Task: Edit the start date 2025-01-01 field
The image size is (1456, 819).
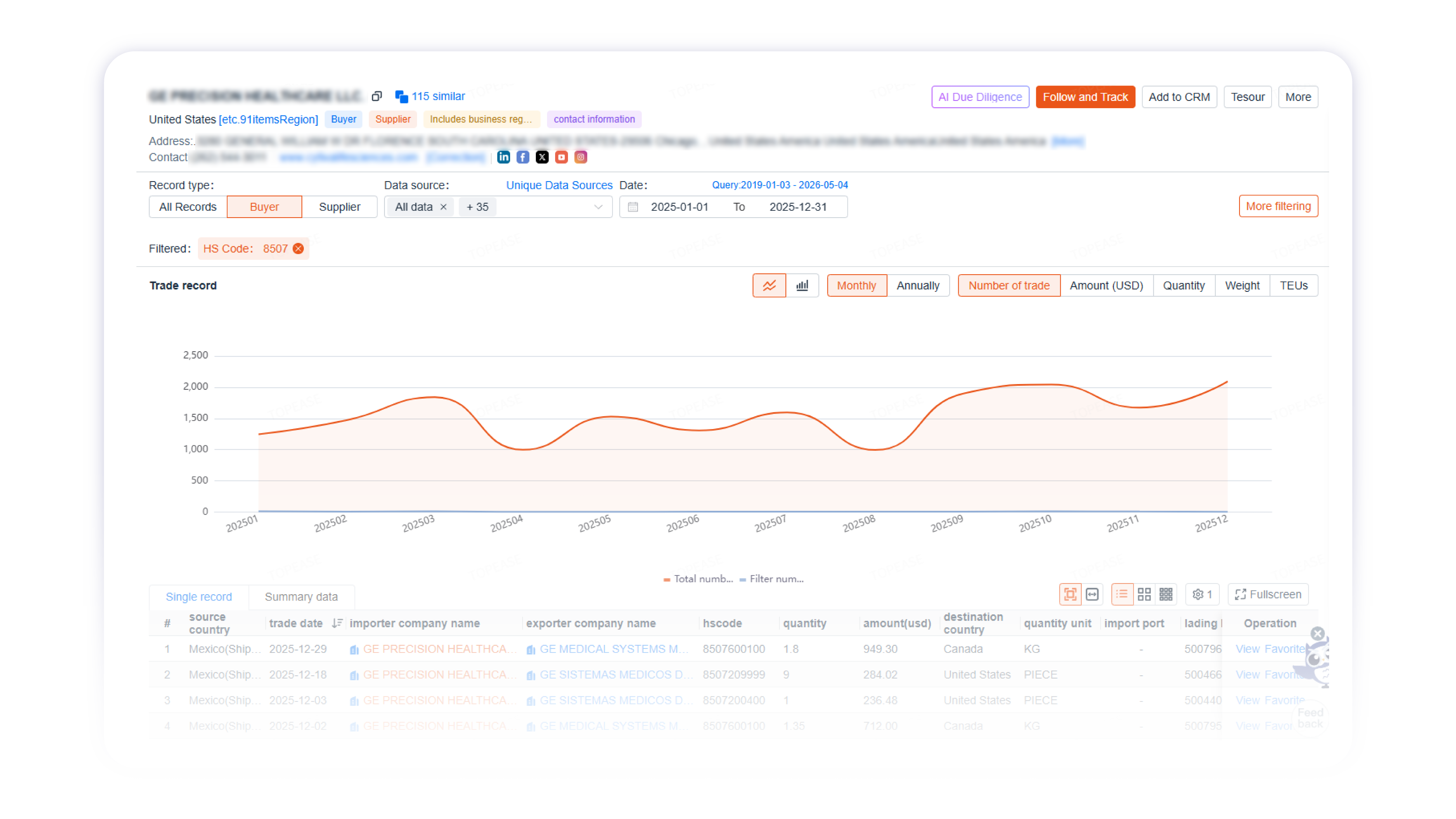Action: pos(680,207)
